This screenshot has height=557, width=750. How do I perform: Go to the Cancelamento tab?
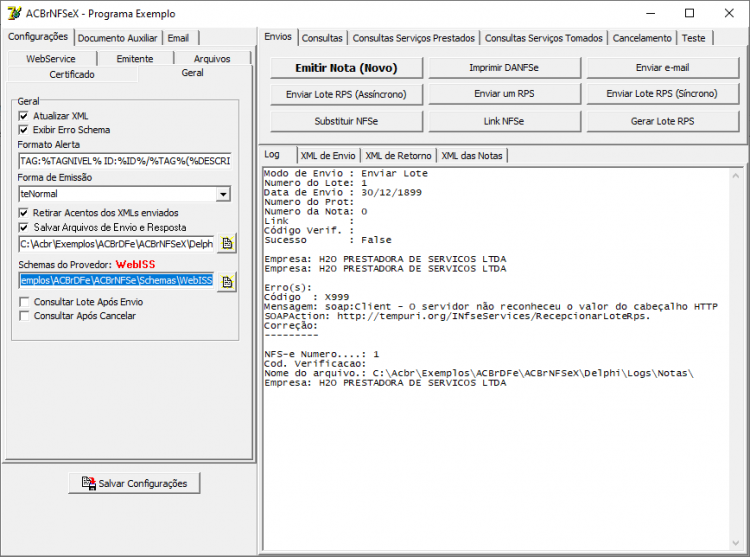(642, 38)
